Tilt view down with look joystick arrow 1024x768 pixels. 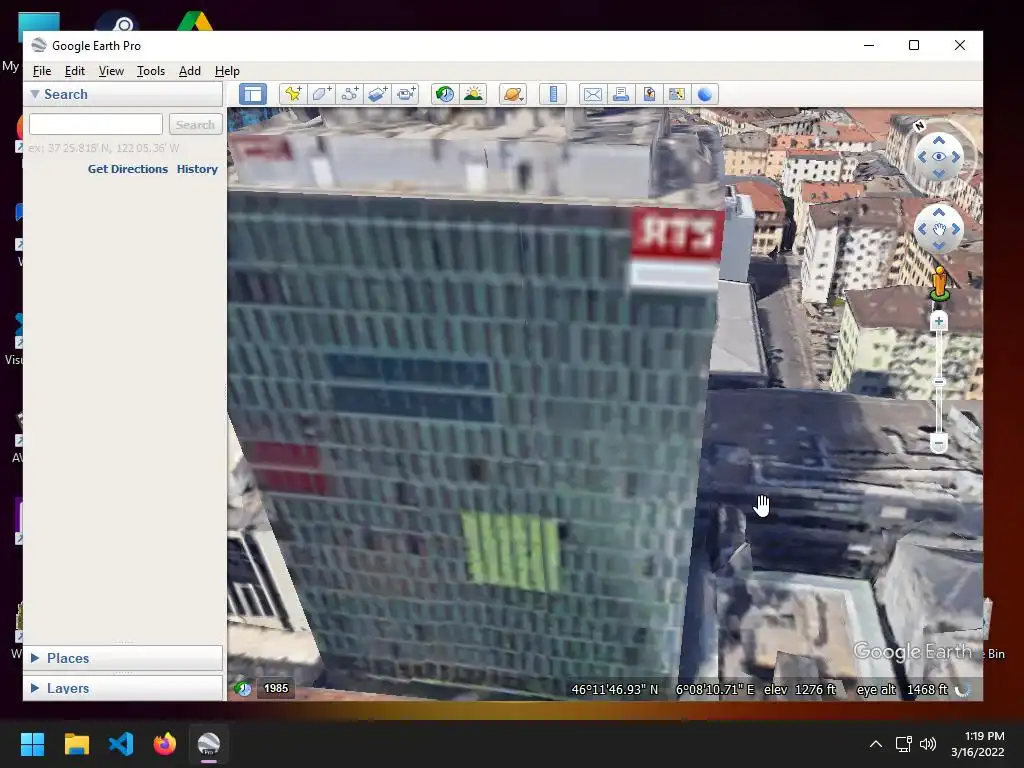[938, 174]
